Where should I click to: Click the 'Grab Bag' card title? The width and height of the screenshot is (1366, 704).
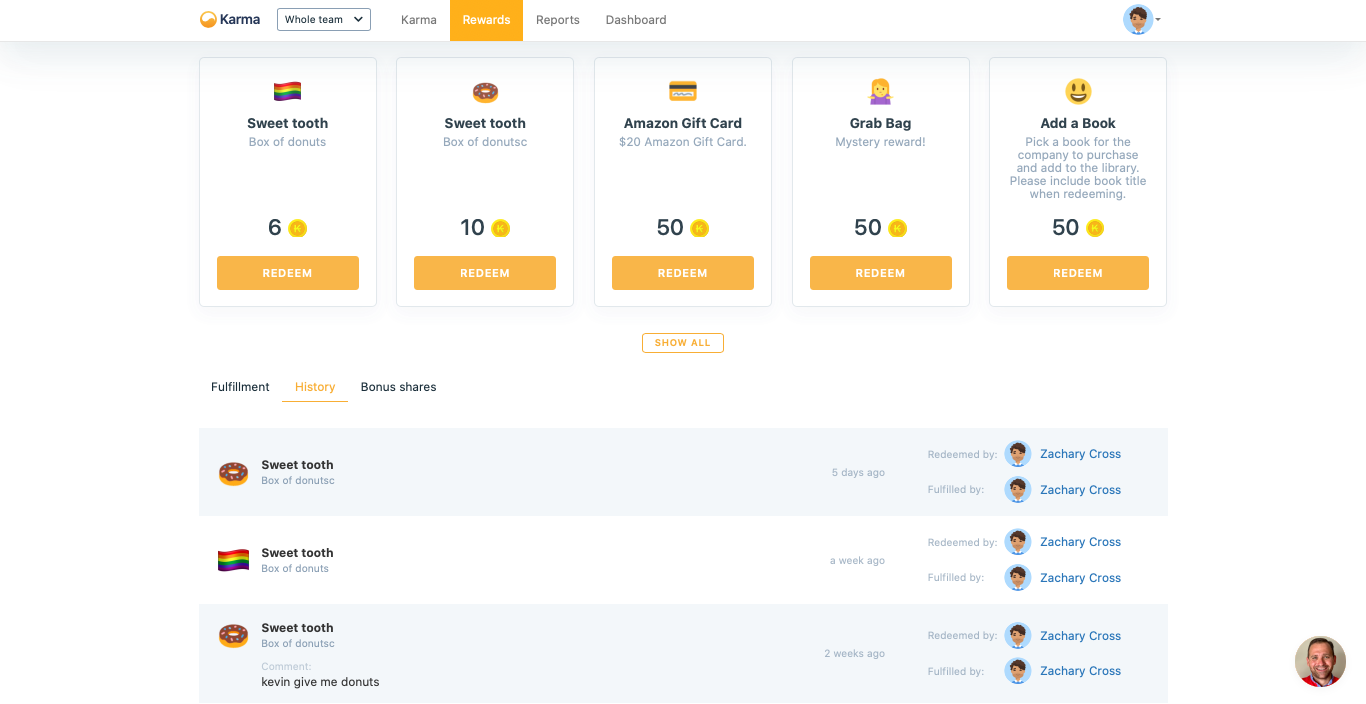point(880,124)
